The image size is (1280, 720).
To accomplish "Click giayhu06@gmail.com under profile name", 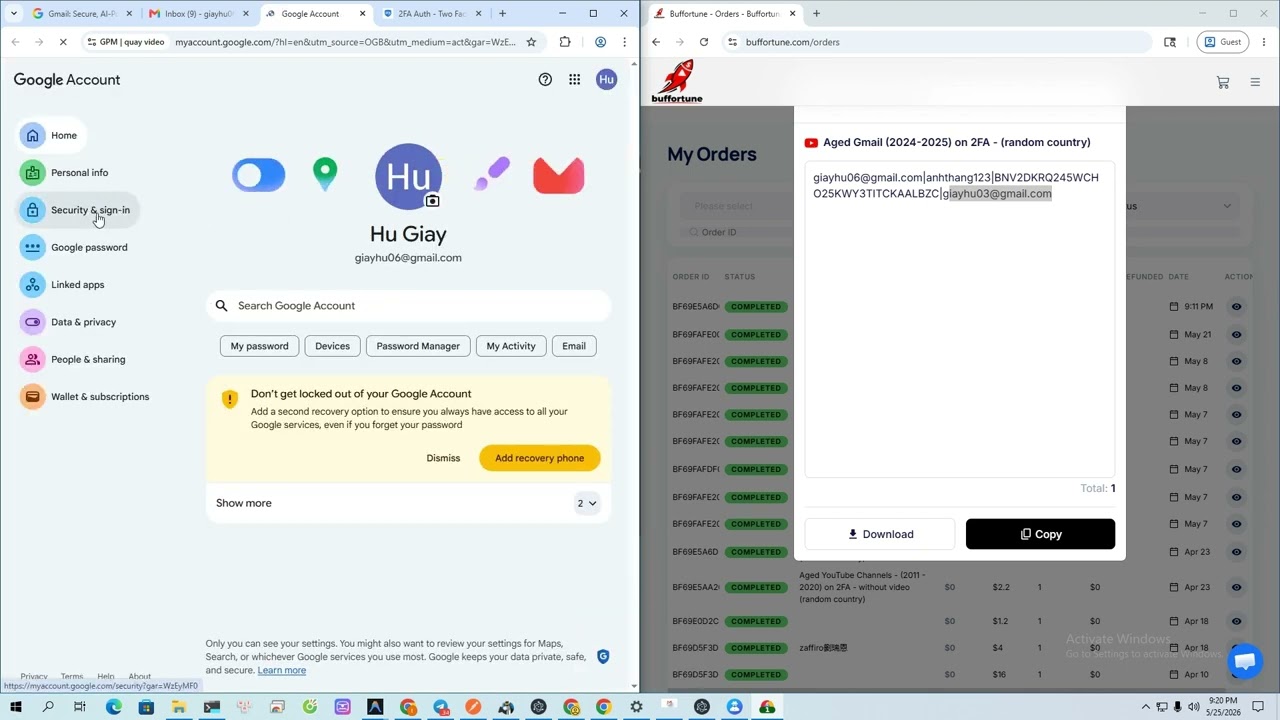I will click(408, 258).
